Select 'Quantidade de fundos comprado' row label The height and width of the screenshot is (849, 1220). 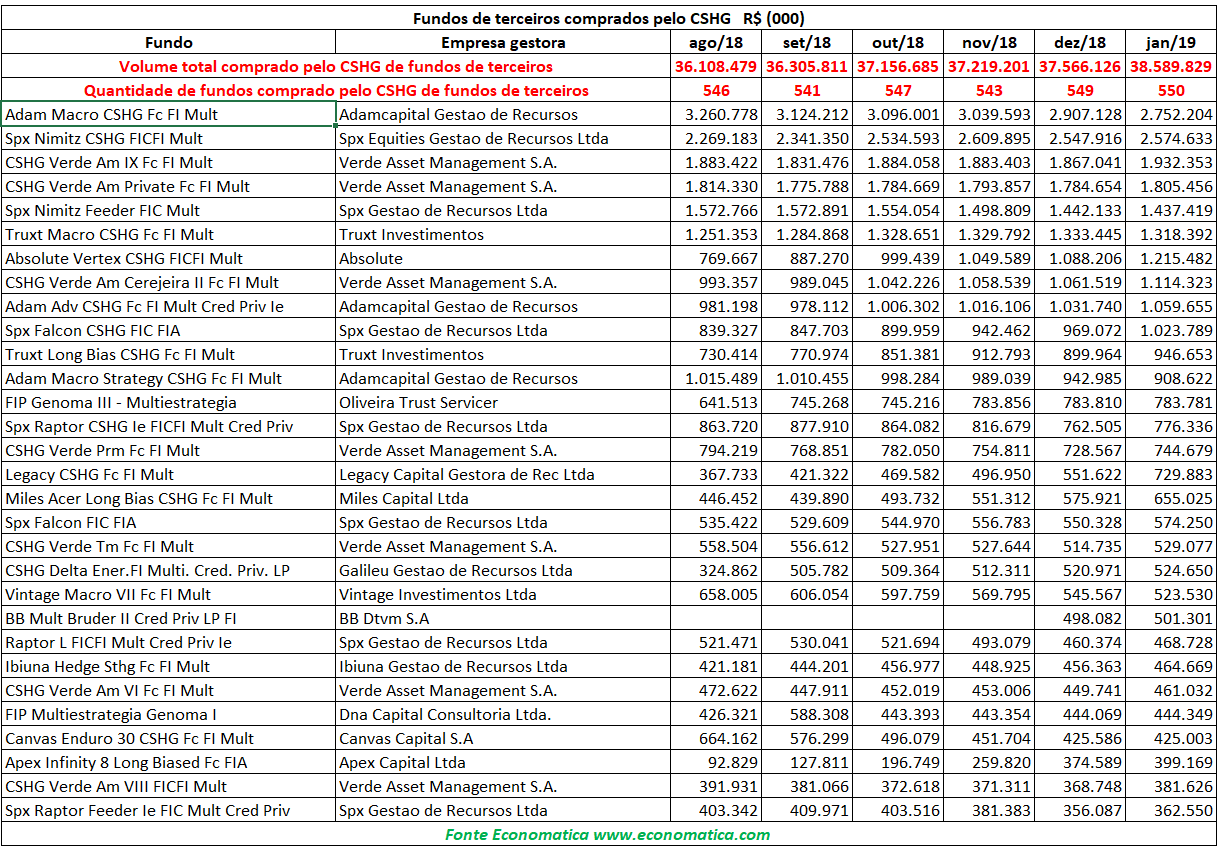[x=335, y=91]
